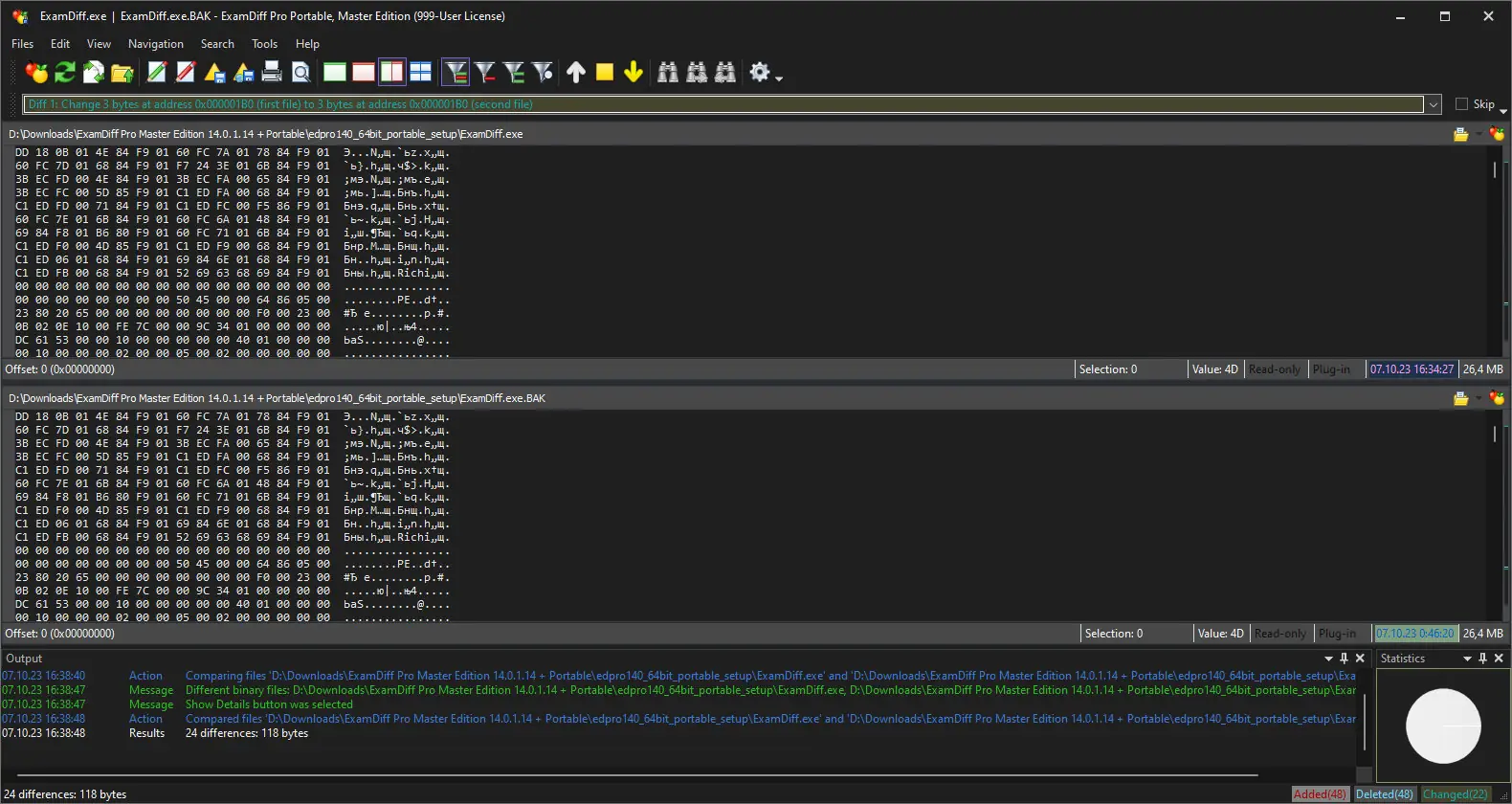The image size is (1512, 804).
Task: Expand the toolbar options arrow beside gear
Action: [x=779, y=78]
